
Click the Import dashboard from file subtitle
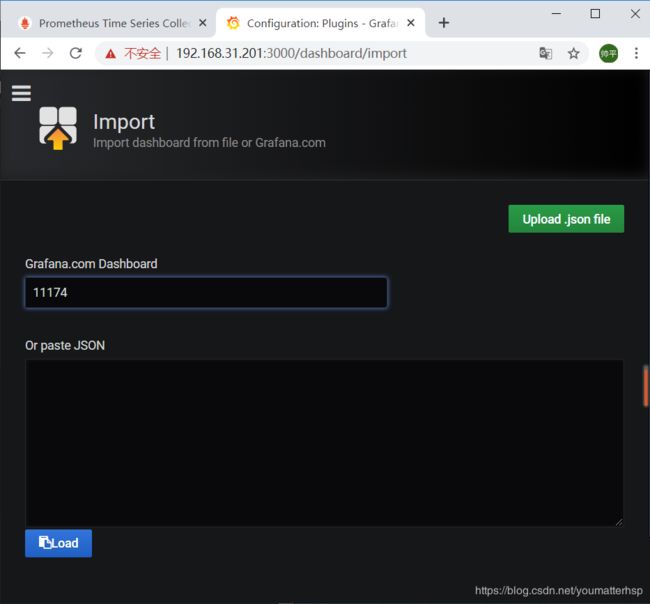[x=209, y=143]
